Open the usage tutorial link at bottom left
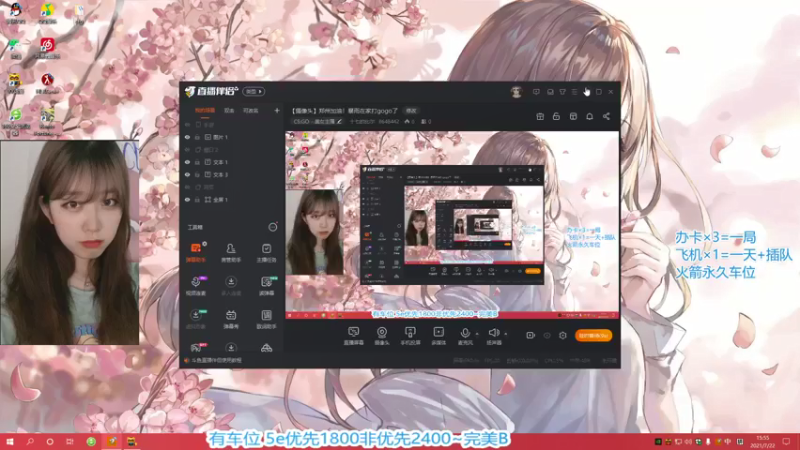This screenshot has height=450, width=800. pyautogui.click(x=216, y=360)
